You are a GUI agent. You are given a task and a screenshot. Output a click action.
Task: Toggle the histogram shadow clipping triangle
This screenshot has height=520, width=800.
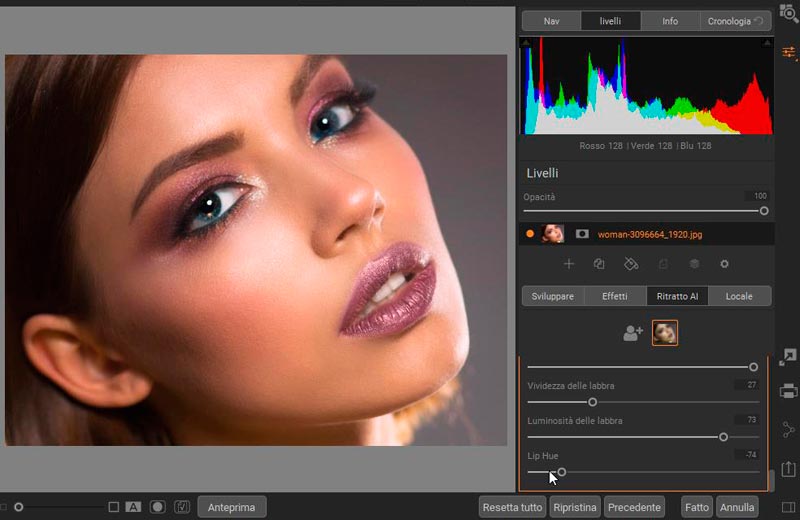pyautogui.click(x=525, y=43)
